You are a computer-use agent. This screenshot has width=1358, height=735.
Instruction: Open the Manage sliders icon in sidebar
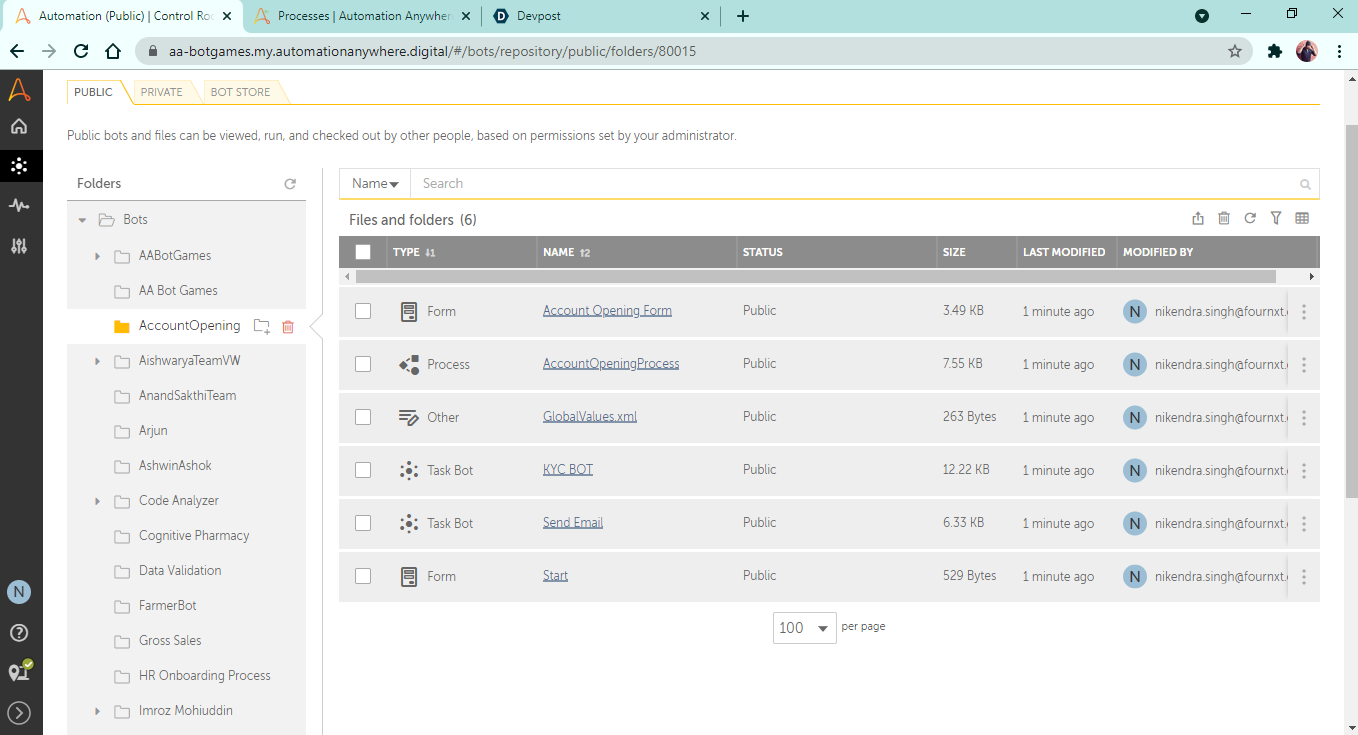pos(19,245)
